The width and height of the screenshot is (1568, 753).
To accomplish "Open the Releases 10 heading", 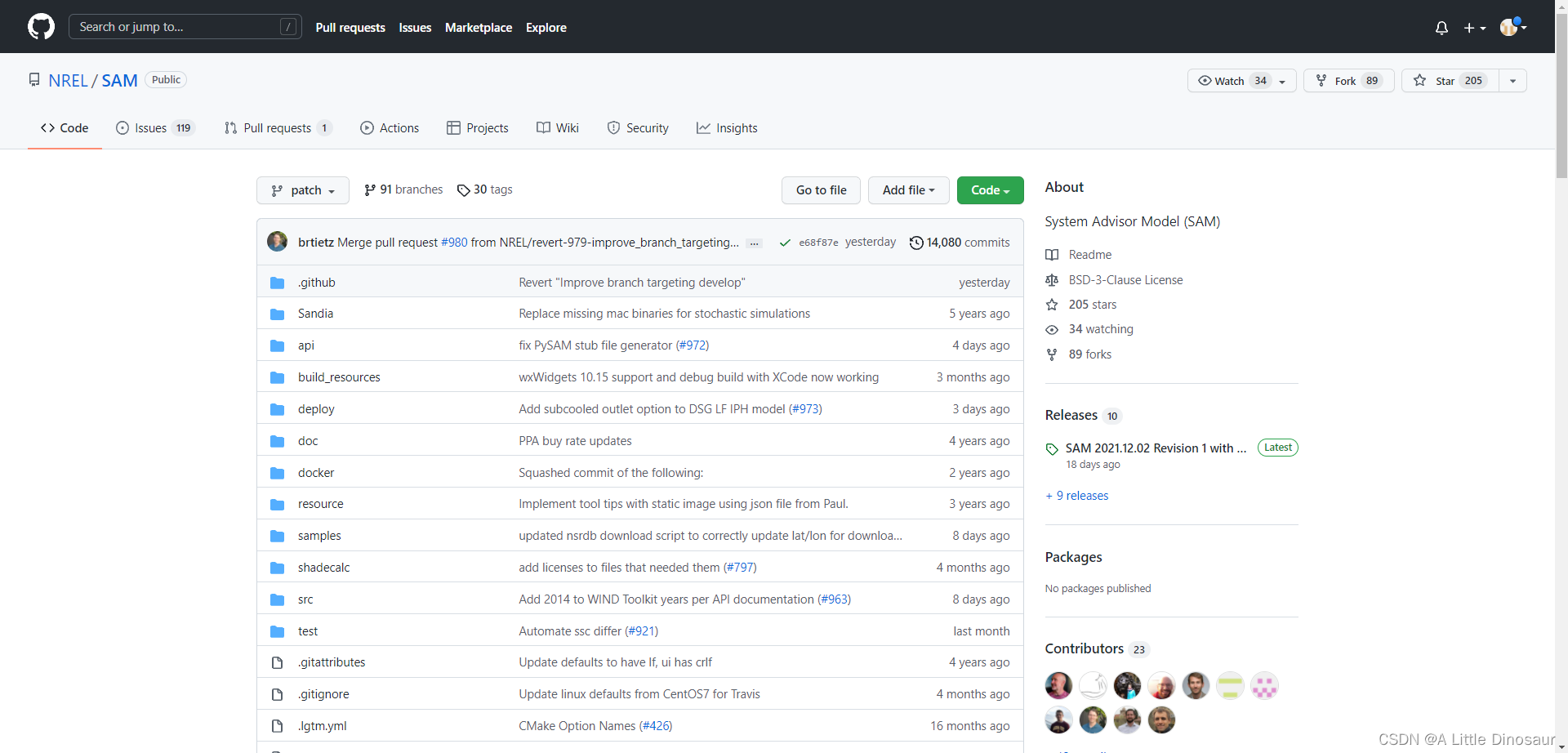I will click(1083, 416).
